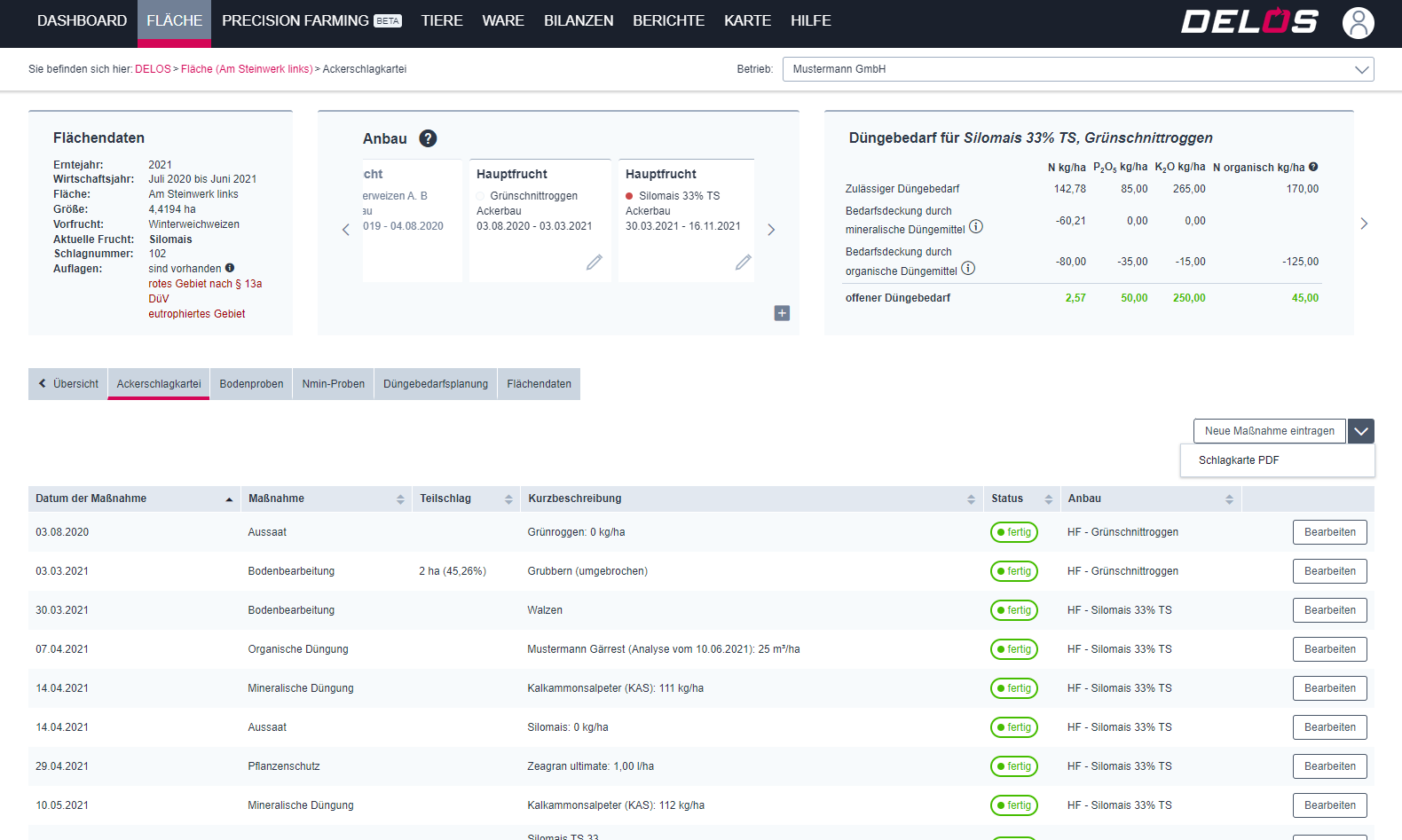Select the Ackerschlagkartei tab
1402x840 pixels.
click(x=159, y=384)
